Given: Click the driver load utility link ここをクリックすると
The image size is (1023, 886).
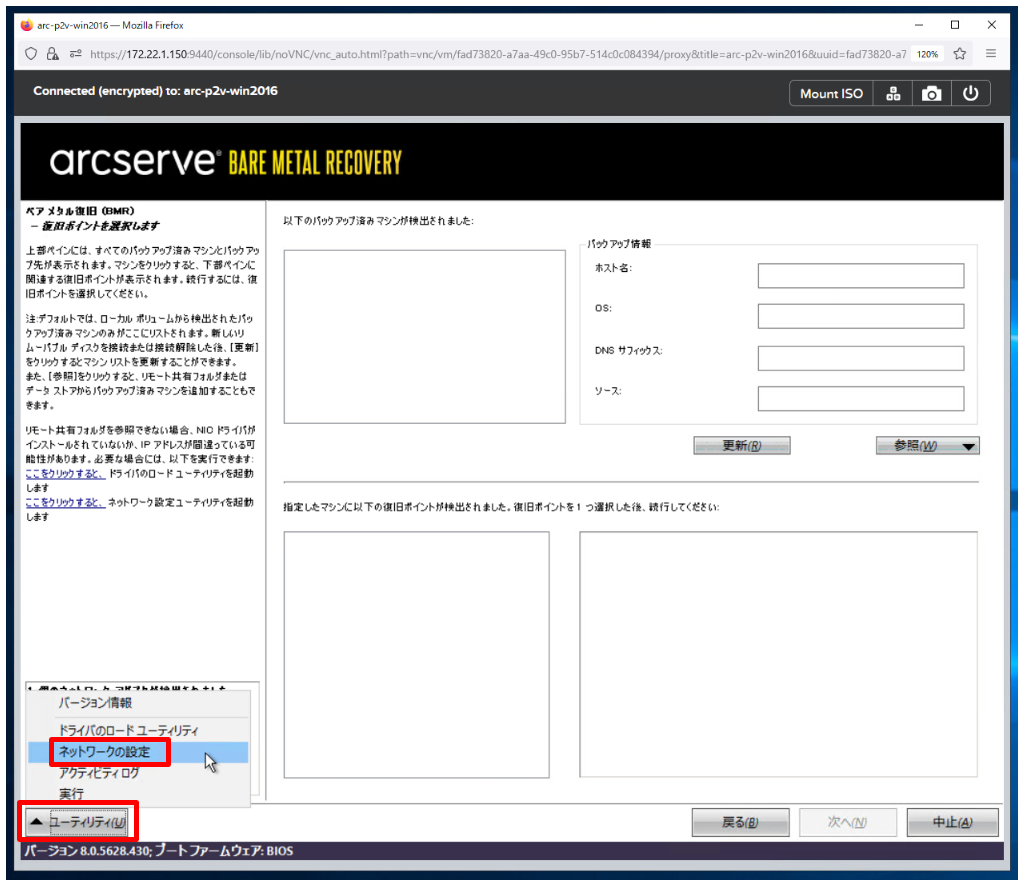Looking at the screenshot, I should click(65, 473).
